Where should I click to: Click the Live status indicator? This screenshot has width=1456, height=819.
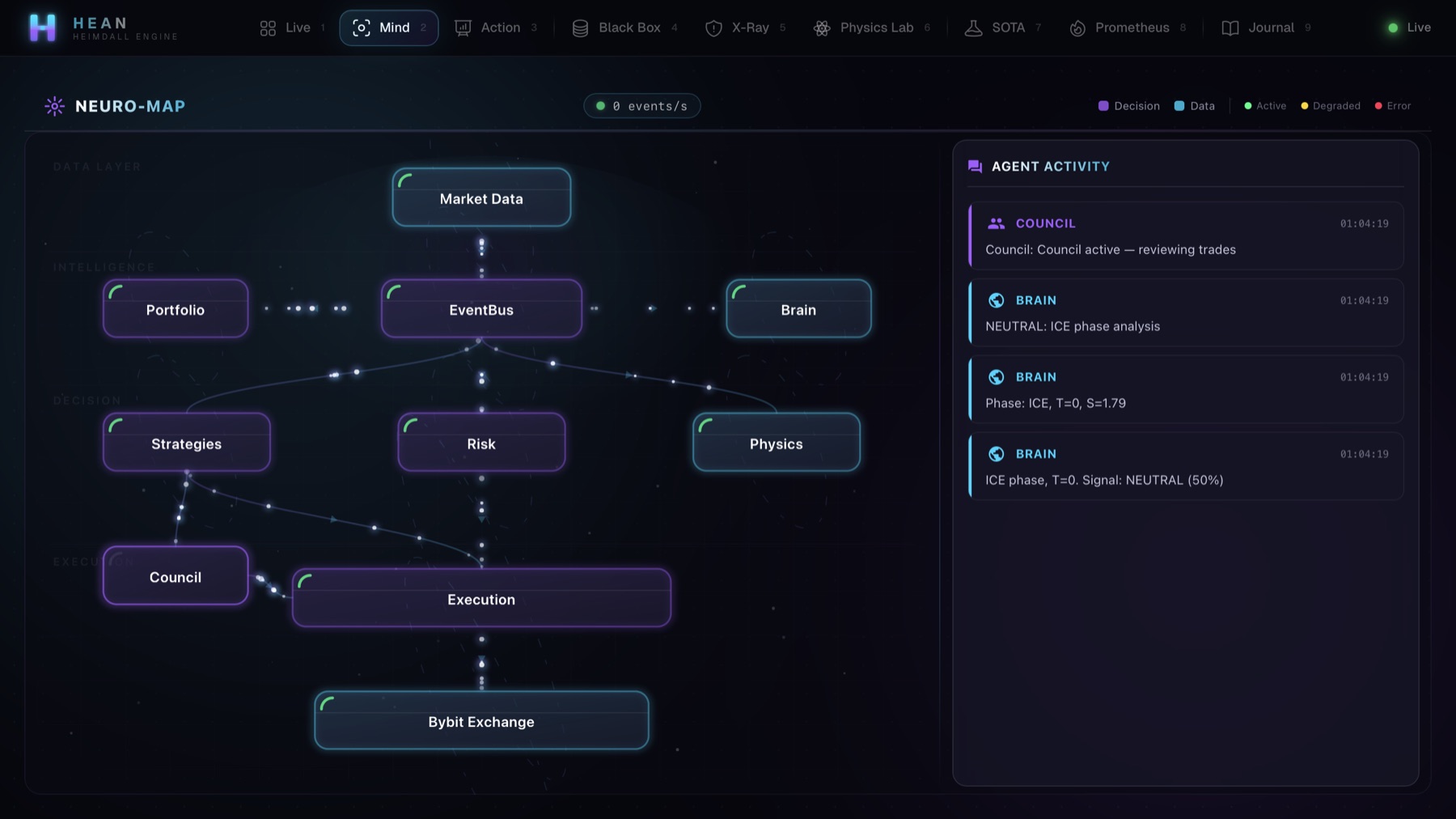pos(1409,28)
